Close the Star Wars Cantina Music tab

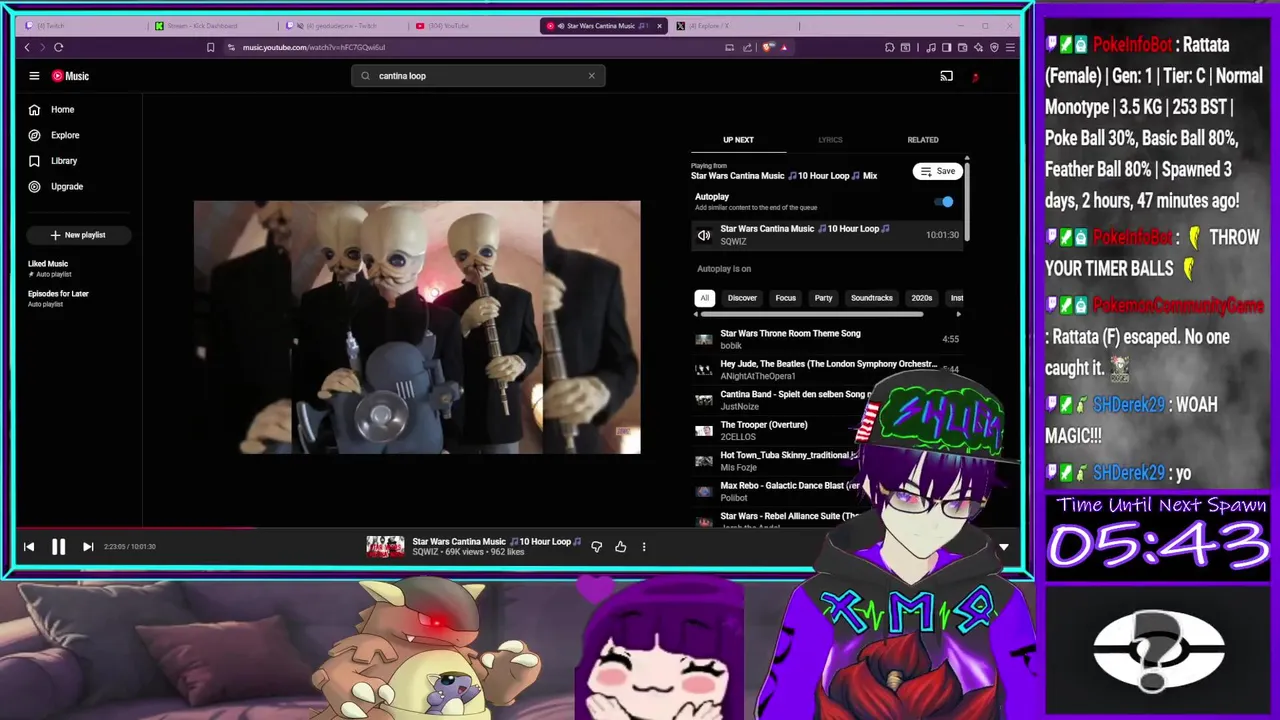pos(659,26)
